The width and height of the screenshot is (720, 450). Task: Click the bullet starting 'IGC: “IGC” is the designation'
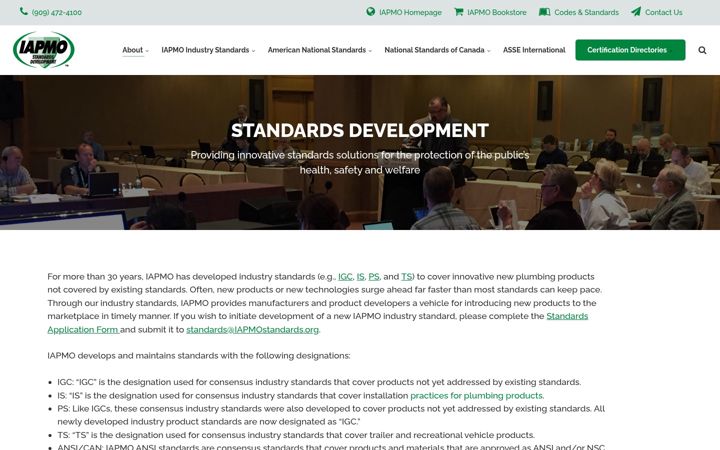(319, 382)
